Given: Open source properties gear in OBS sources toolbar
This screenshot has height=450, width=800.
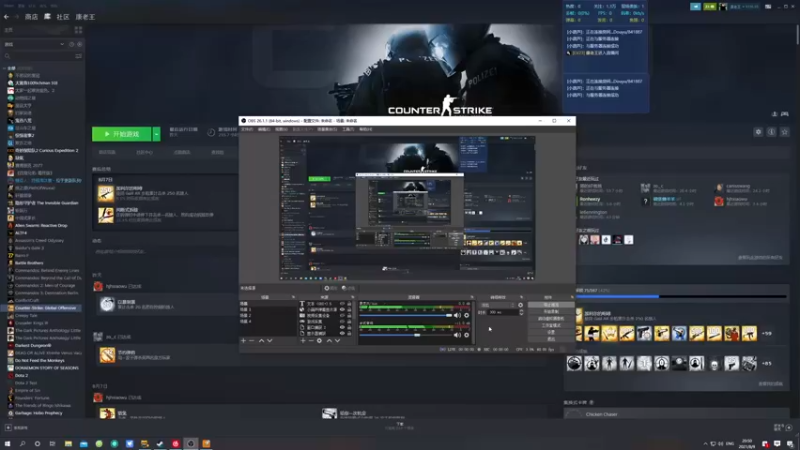Looking at the screenshot, I should pos(319,340).
